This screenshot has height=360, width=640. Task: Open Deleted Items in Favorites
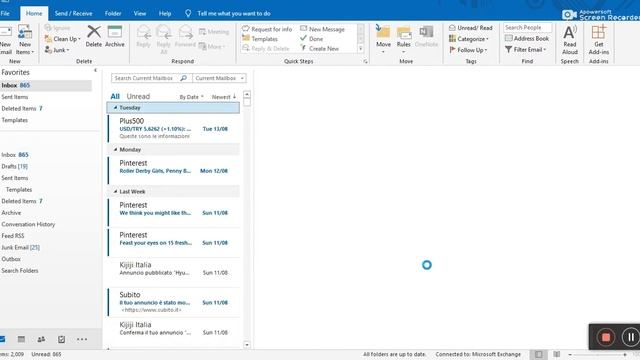[x=22, y=109]
